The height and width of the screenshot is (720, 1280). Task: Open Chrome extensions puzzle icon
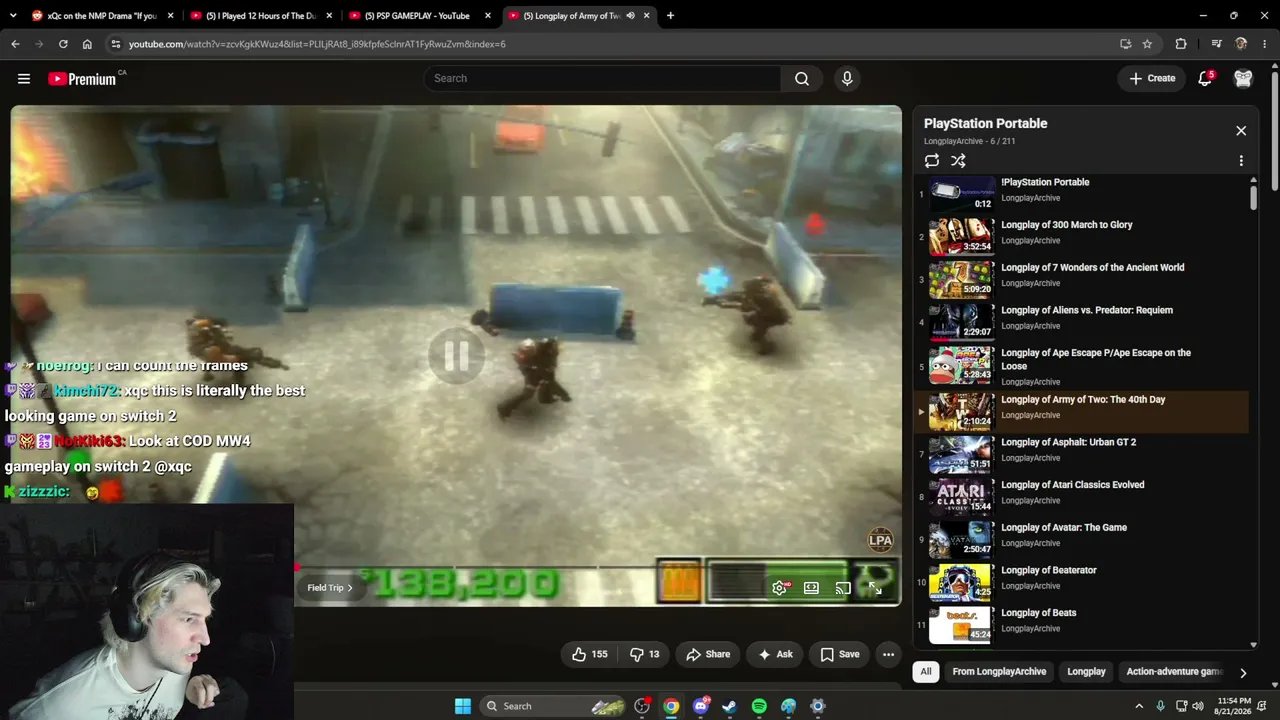point(1181,44)
